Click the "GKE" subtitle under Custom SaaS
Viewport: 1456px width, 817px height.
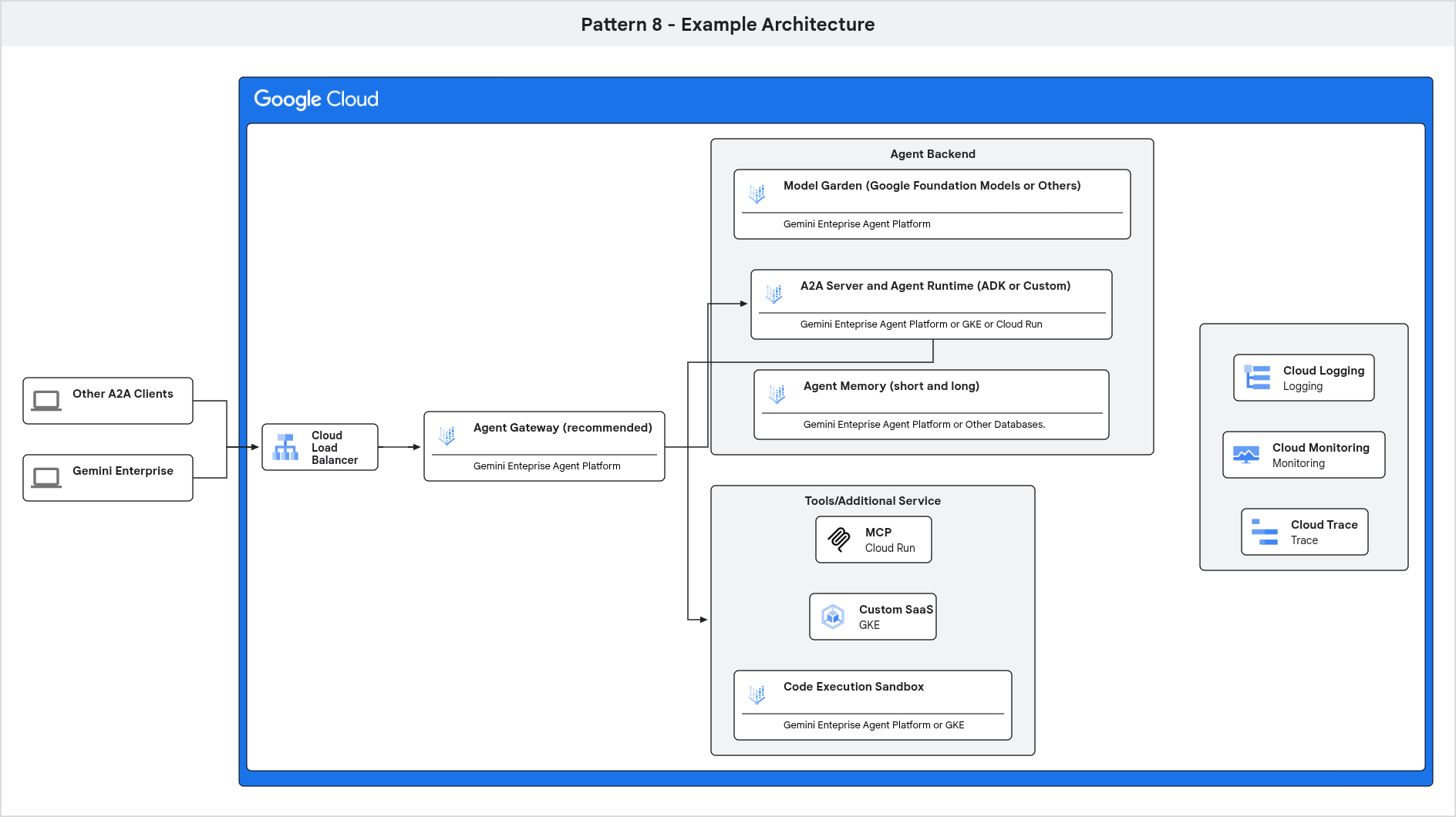[x=869, y=625]
